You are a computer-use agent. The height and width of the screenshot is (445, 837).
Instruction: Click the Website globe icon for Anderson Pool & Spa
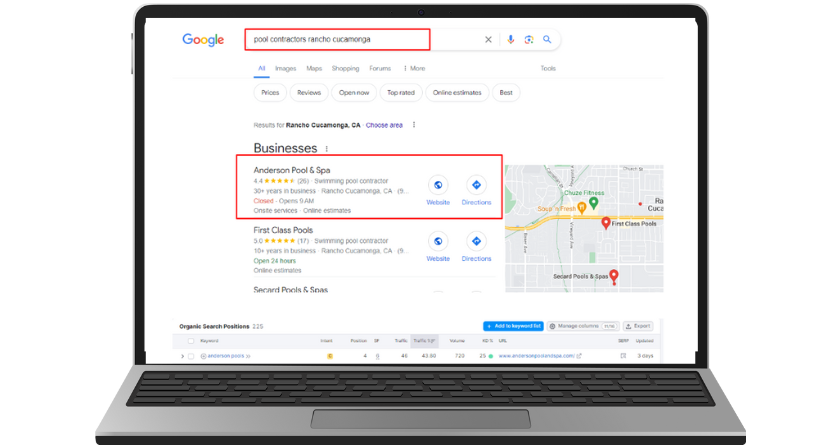pyautogui.click(x=438, y=185)
